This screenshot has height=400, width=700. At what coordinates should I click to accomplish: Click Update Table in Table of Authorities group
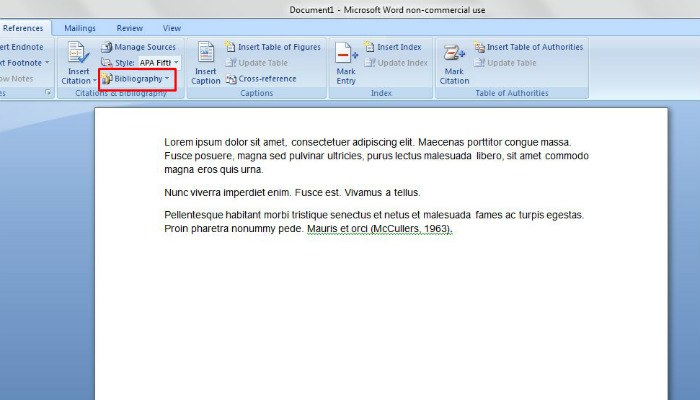505,63
